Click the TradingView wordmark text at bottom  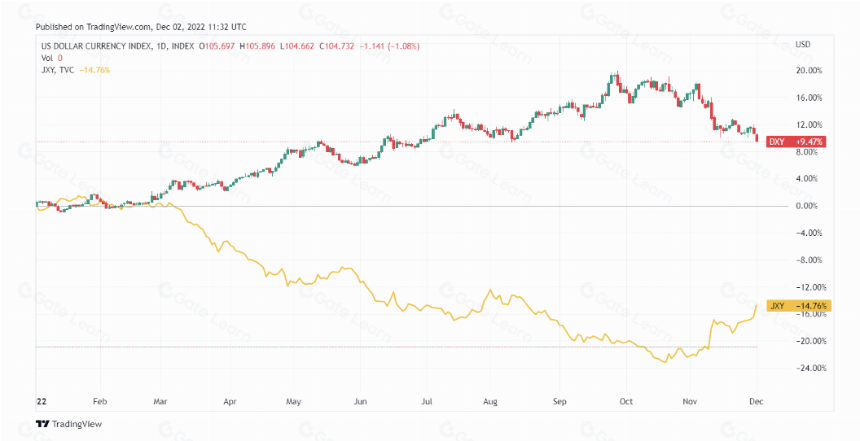coord(77,424)
